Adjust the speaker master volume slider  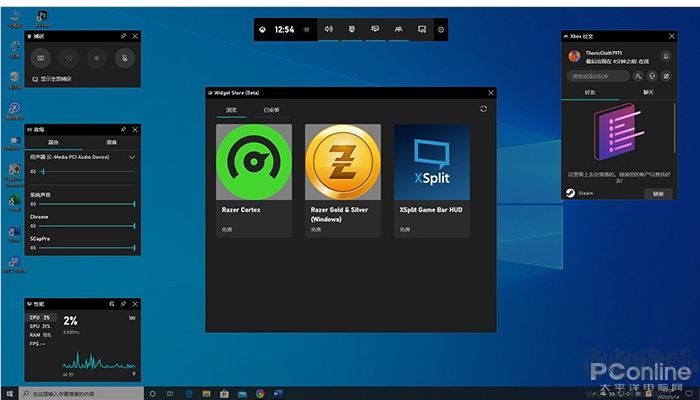click(x=87, y=171)
